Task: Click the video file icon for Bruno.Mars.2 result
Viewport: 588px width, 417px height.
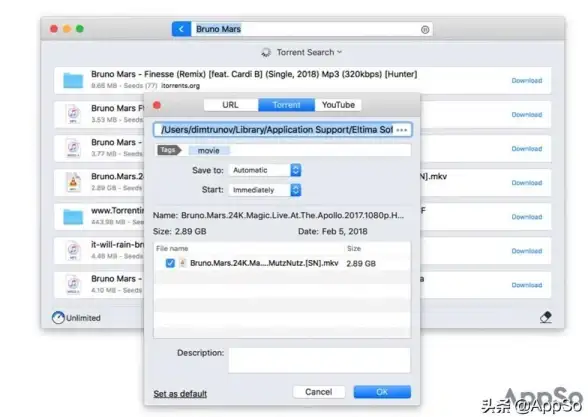Action: coord(73,183)
